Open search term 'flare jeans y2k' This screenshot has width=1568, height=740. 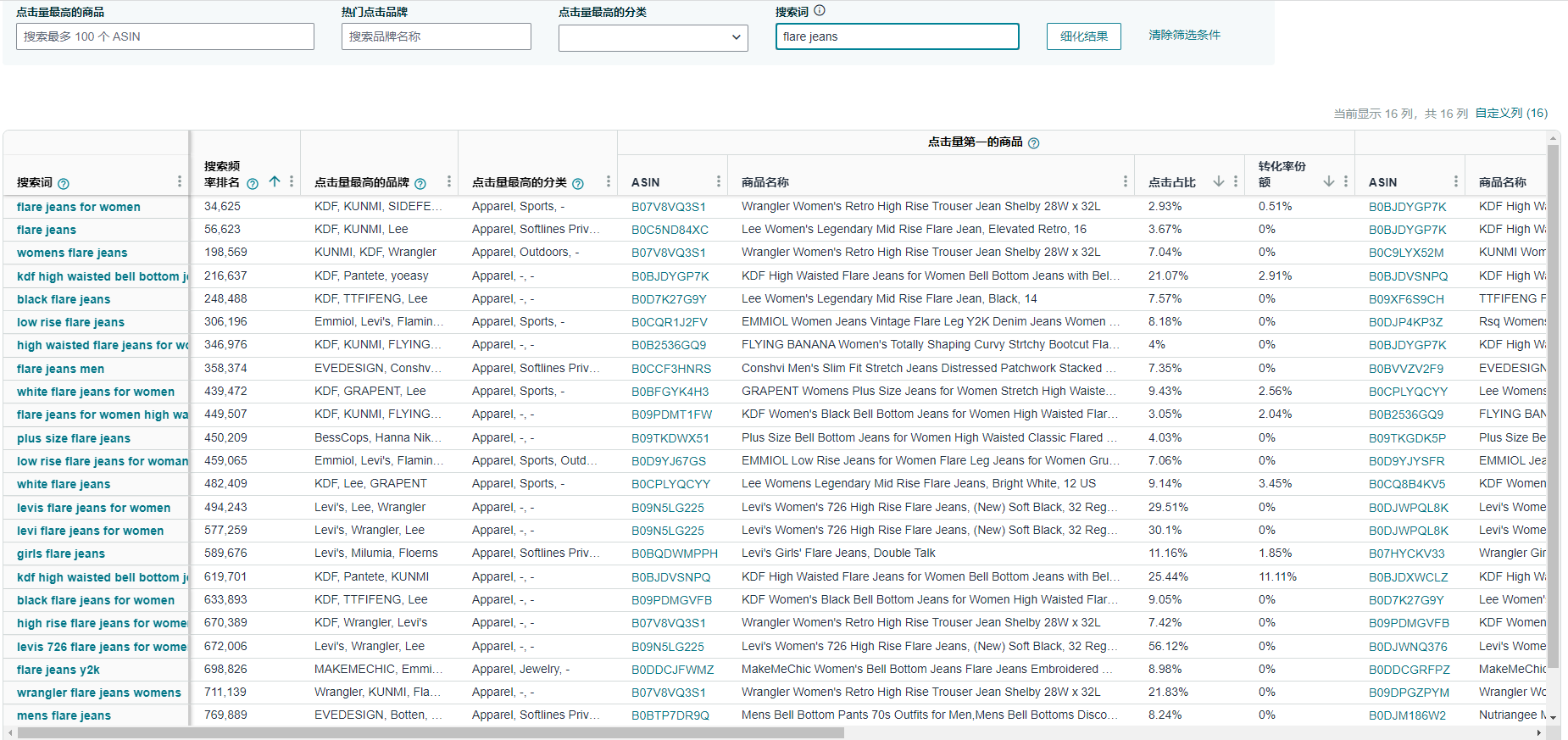pos(58,670)
